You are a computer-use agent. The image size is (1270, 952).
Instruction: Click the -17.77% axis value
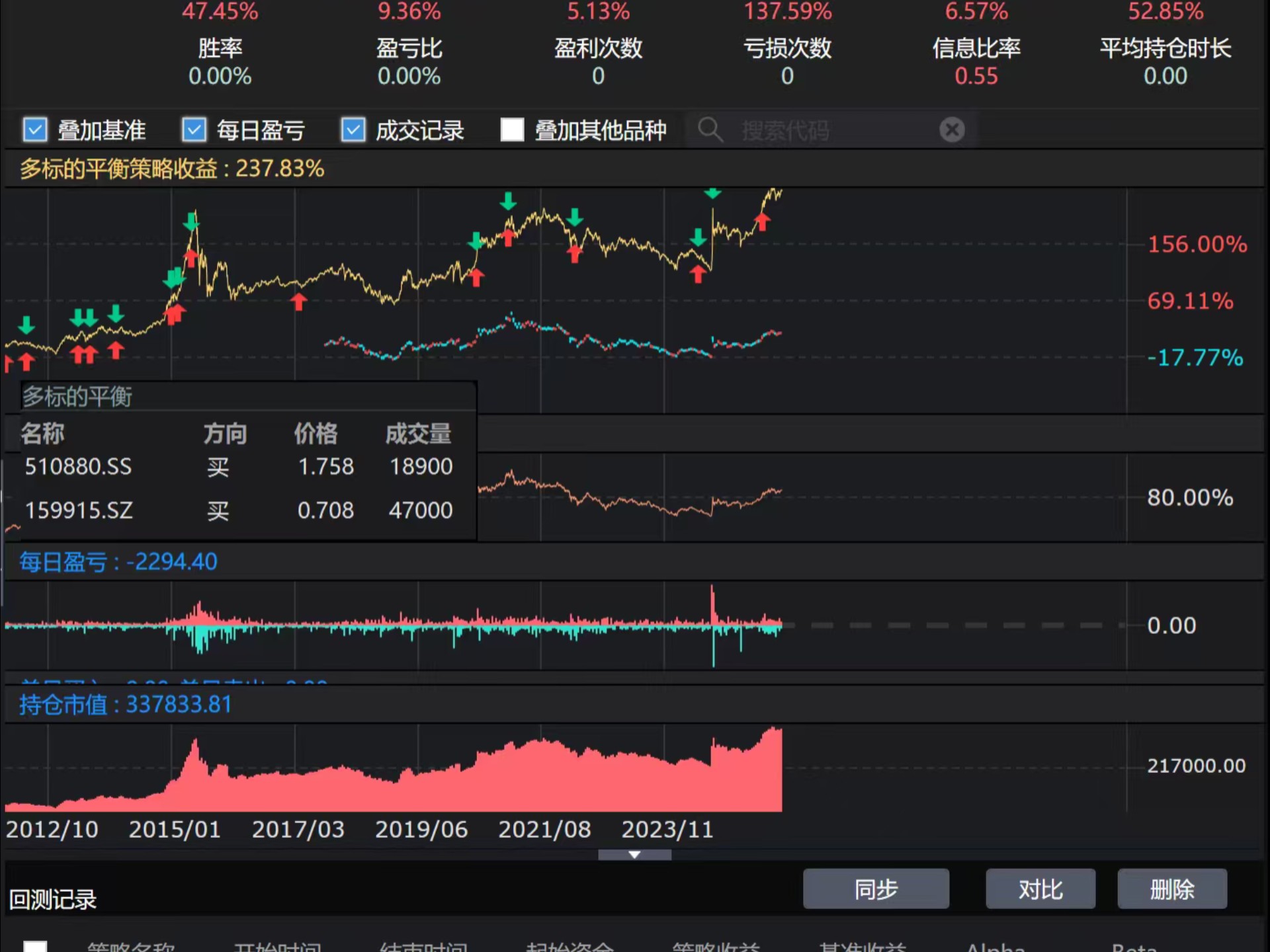[x=1195, y=358]
